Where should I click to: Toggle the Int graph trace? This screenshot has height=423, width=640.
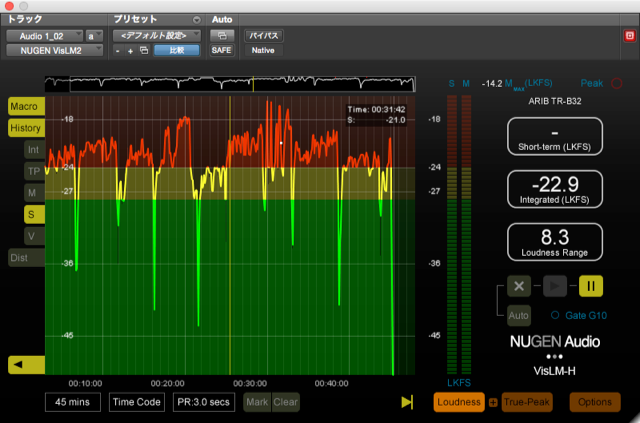click(34, 150)
